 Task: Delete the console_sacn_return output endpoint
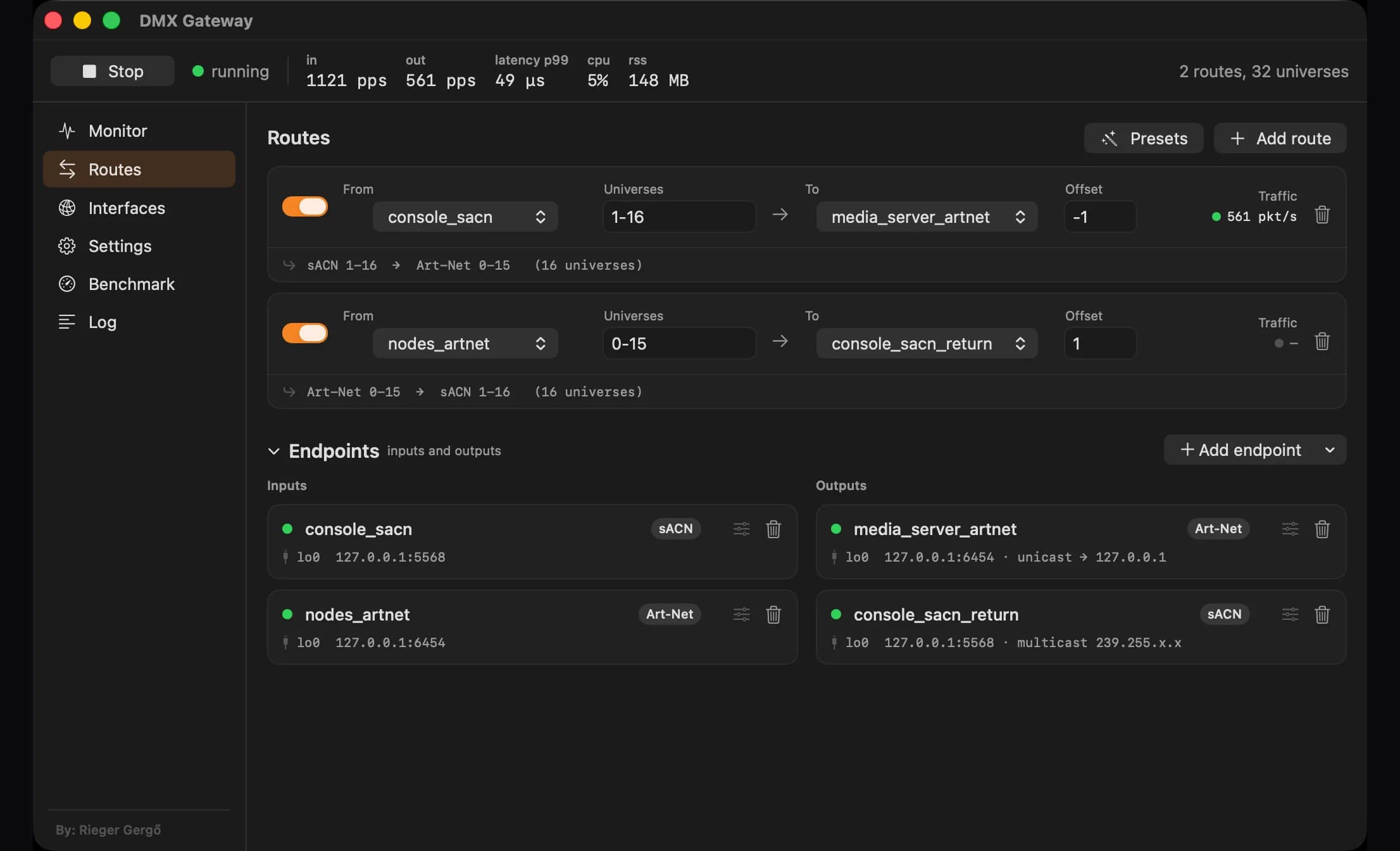1322,614
